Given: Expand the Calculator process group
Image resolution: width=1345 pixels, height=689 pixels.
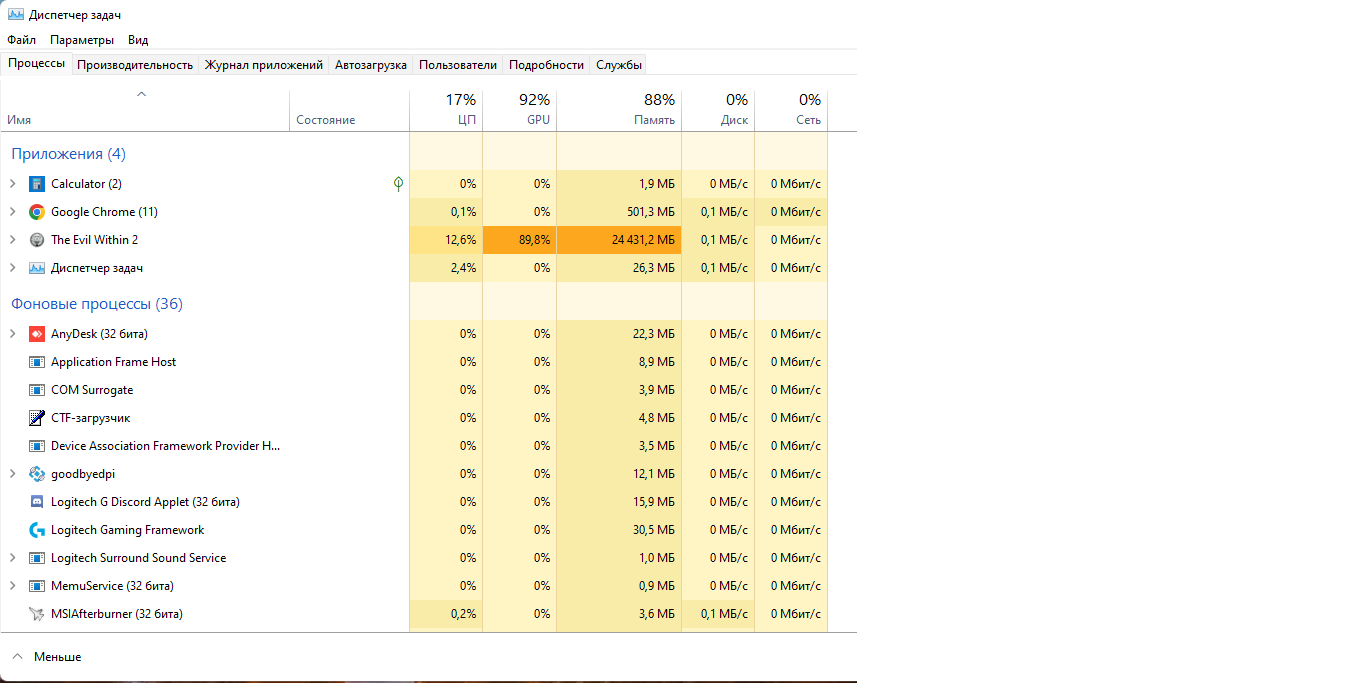Looking at the screenshot, I should (12, 184).
